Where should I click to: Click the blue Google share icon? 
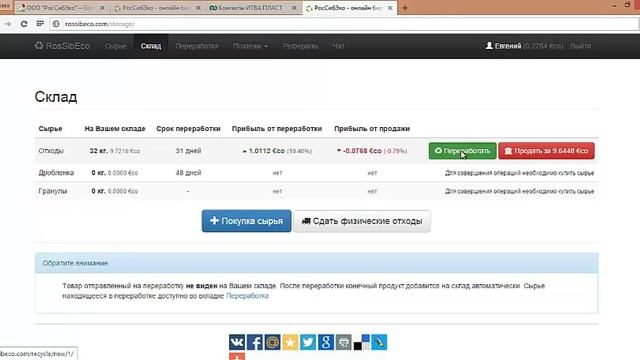pyautogui.click(x=326, y=342)
